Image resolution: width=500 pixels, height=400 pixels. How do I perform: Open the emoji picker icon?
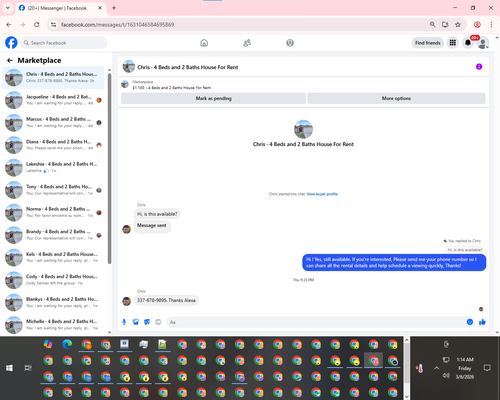[x=470, y=322]
